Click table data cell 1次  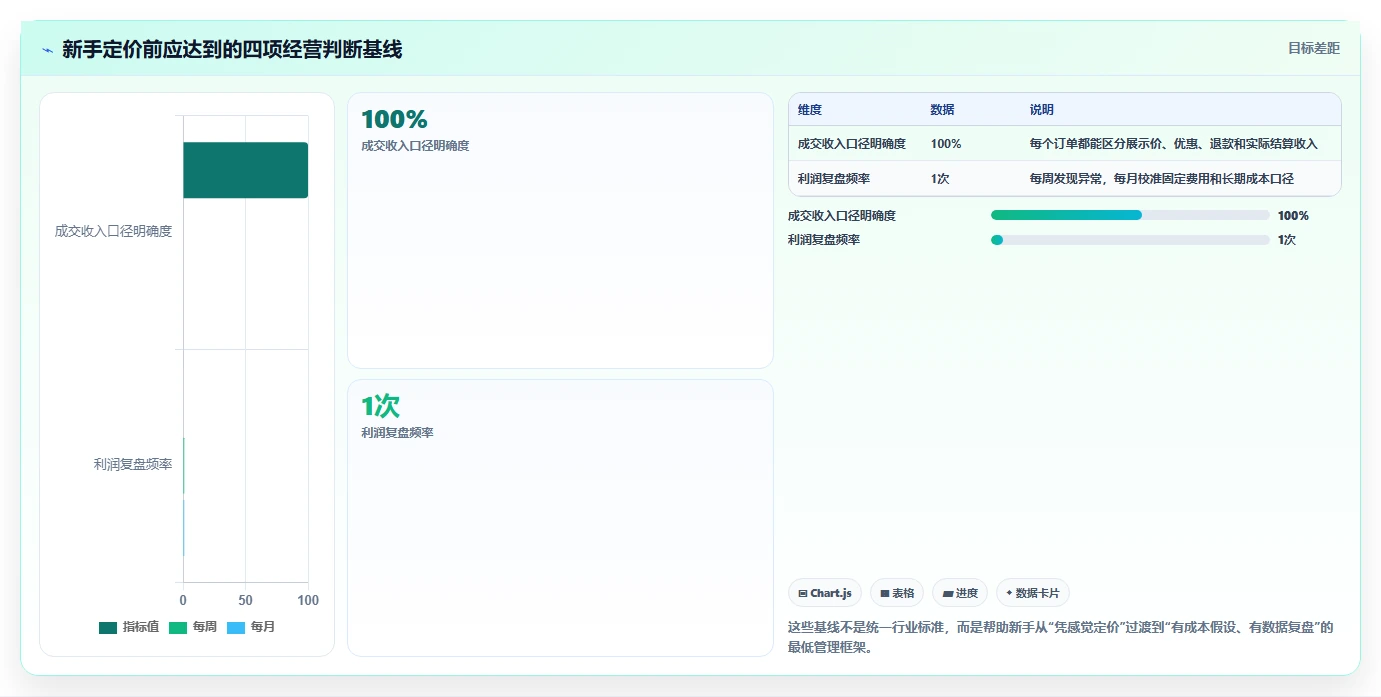940,179
